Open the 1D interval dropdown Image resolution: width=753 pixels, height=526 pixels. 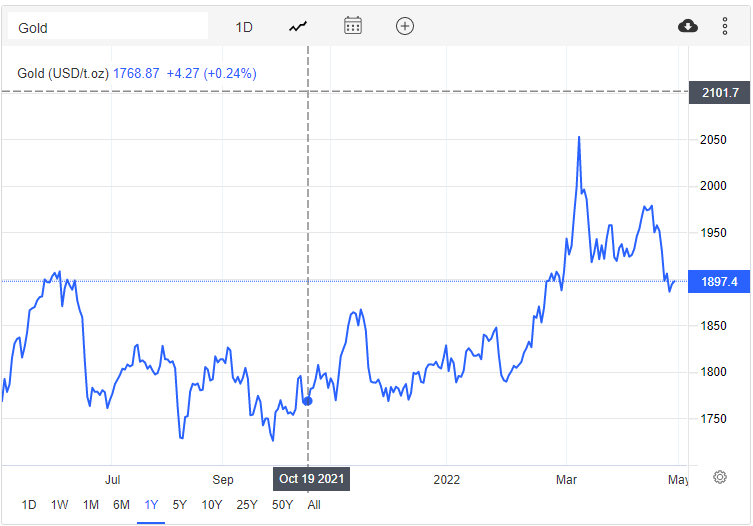tap(244, 27)
